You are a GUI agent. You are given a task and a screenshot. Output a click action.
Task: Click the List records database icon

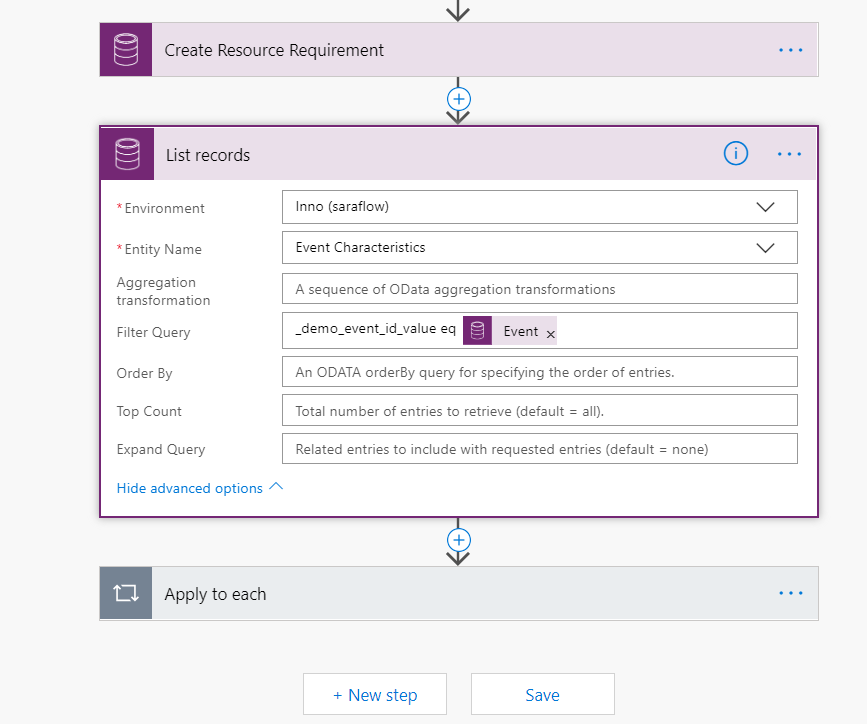tap(127, 154)
